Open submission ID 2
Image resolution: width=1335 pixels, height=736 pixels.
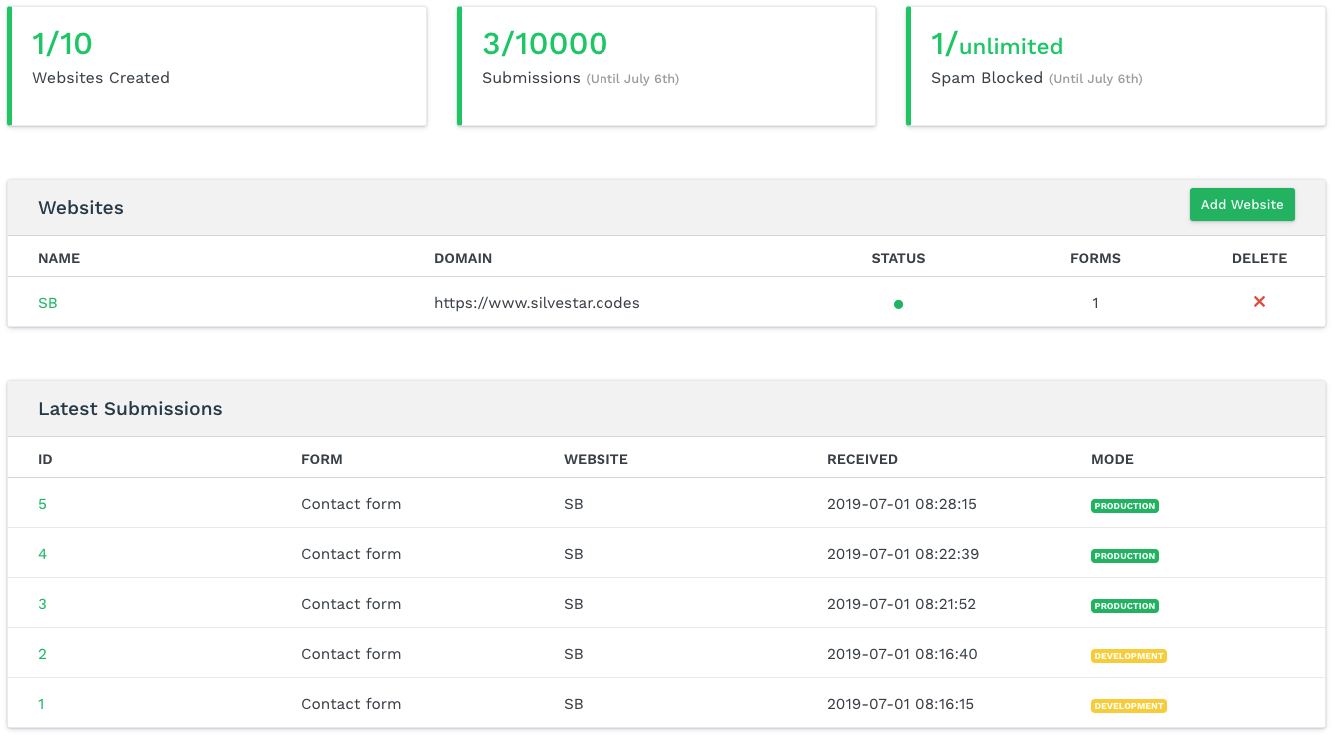(42, 654)
